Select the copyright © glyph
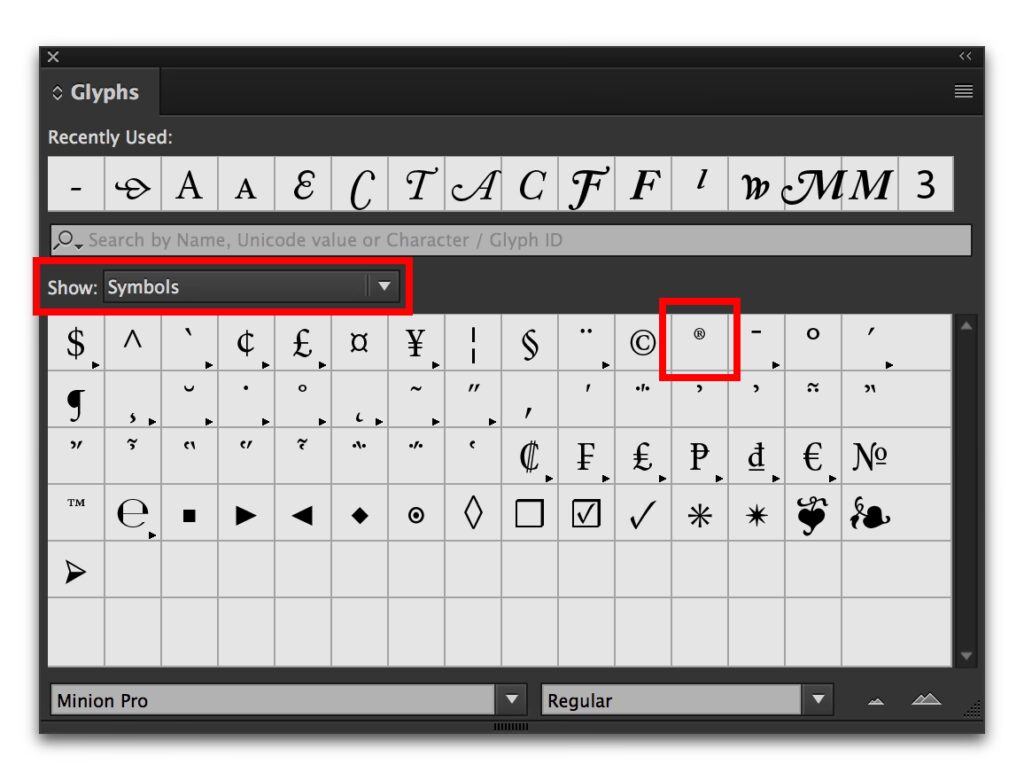The width and height of the screenshot is (1024, 780). pos(642,343)
